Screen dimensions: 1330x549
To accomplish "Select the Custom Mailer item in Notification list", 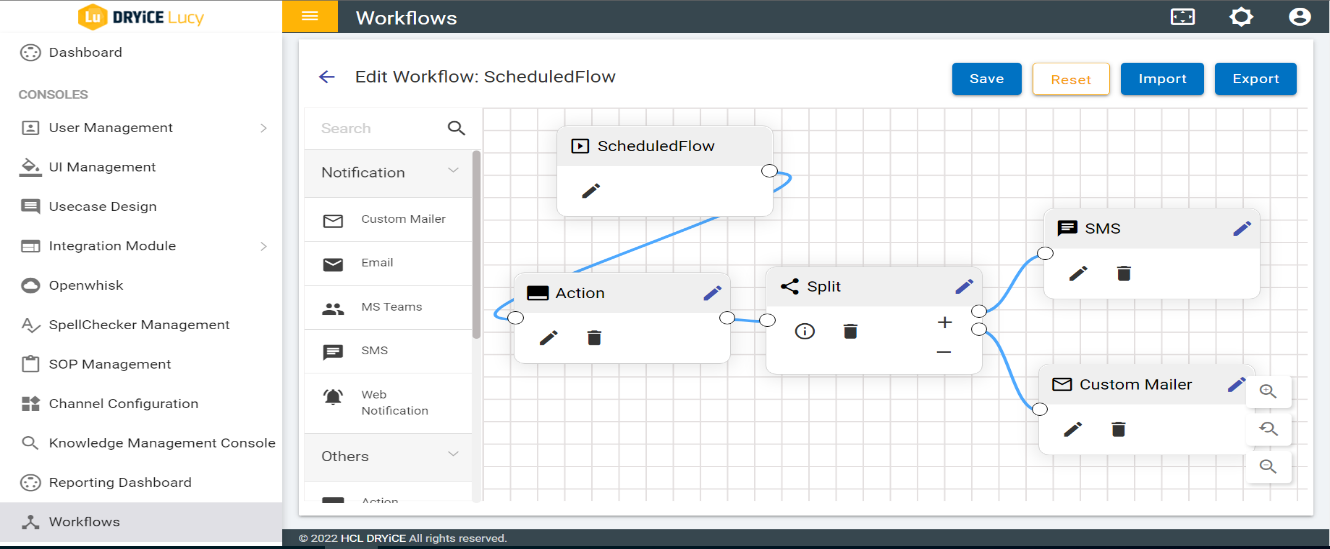I will tap(388, 219).
